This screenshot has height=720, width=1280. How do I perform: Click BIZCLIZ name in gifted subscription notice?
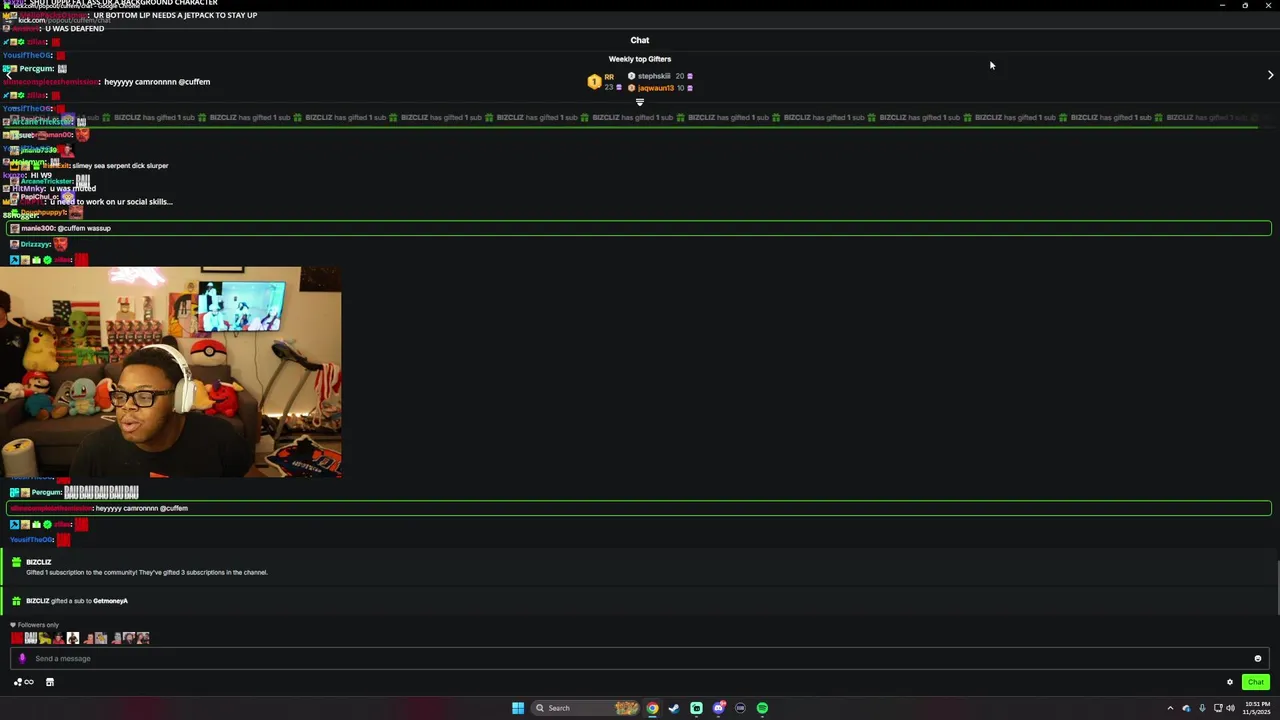click(x=38, y=562)
